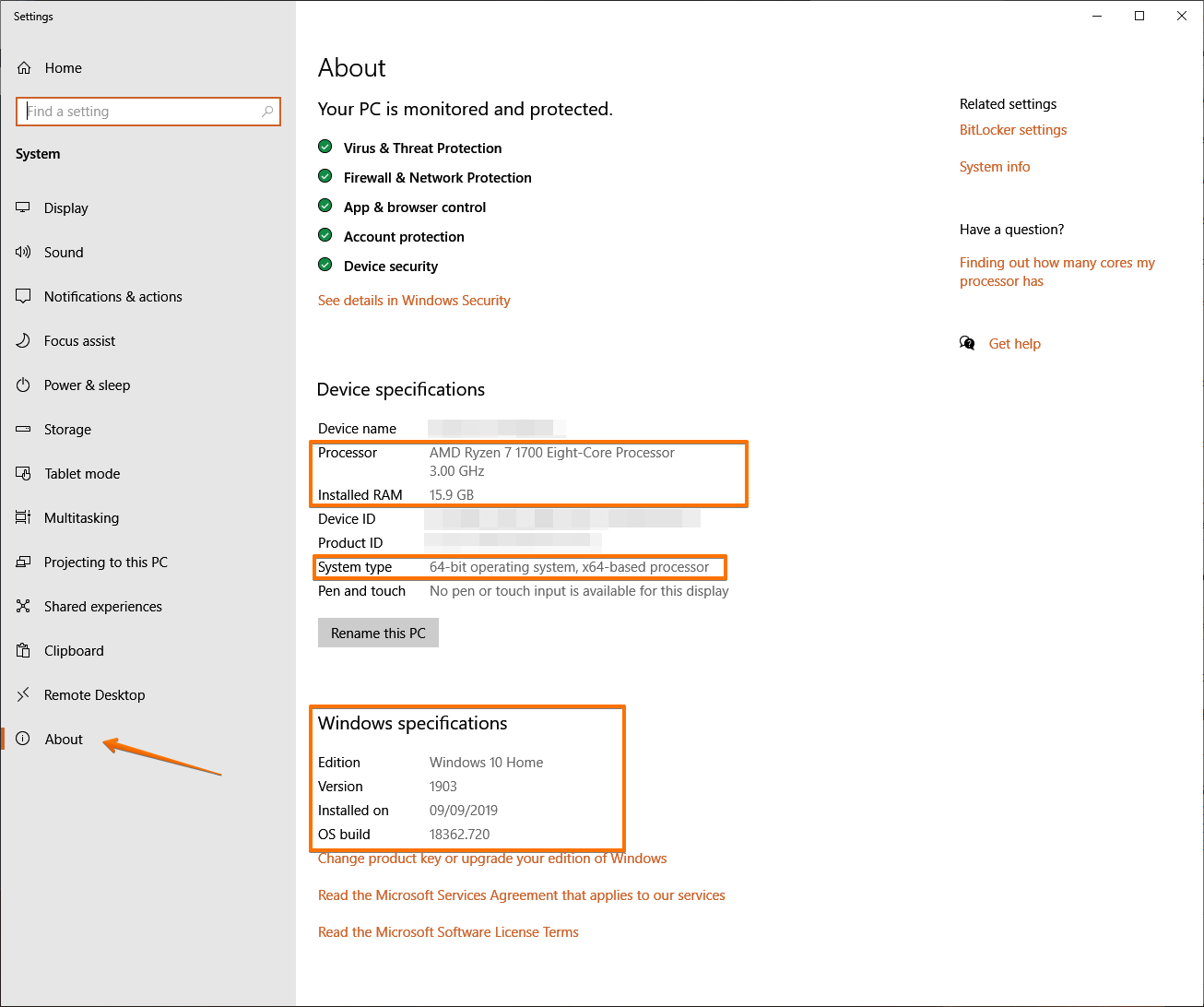
Task: Click the Focus assist moon icon
Action: [x=23, y=341]
